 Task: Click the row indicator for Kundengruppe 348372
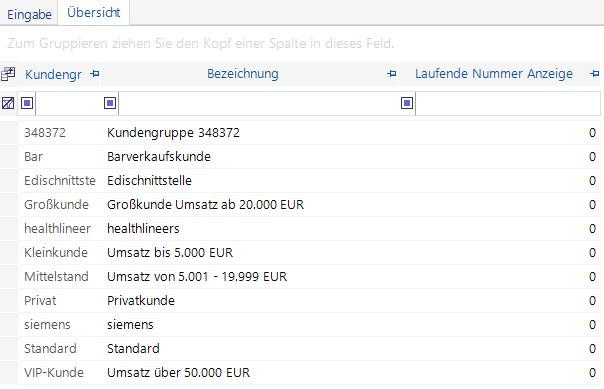coord(8,133)
